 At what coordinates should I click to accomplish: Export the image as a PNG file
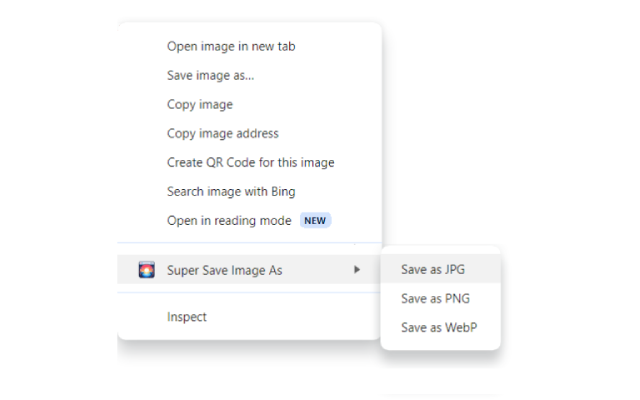435,298
